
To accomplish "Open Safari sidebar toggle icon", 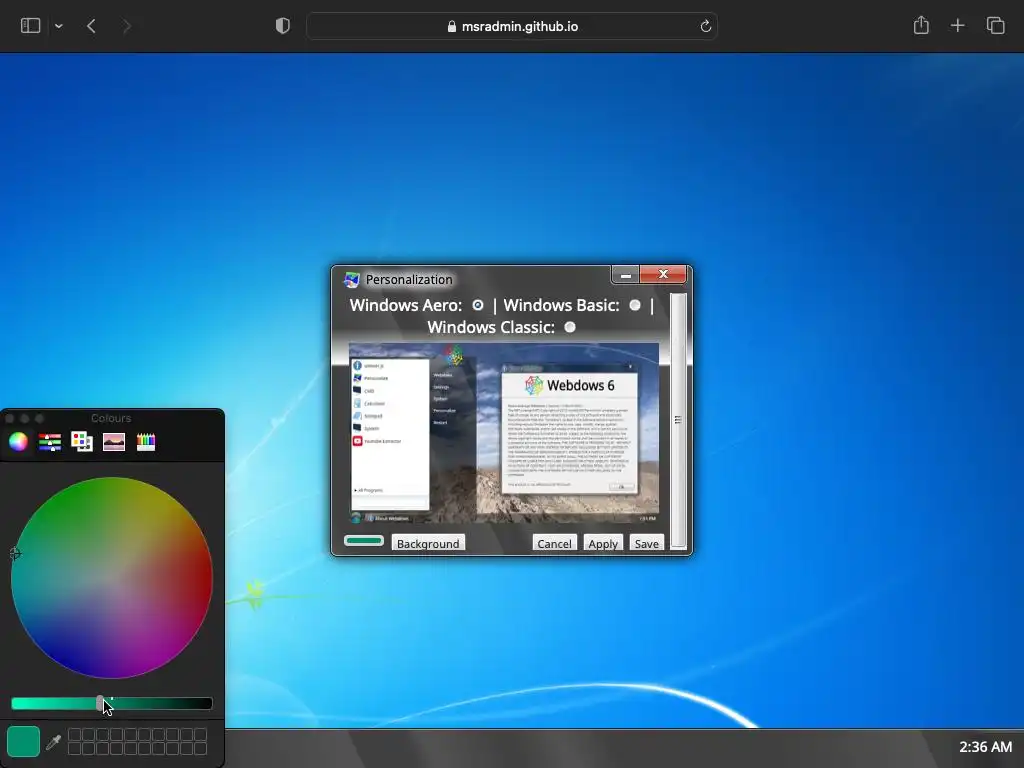I will click(31, 26).
